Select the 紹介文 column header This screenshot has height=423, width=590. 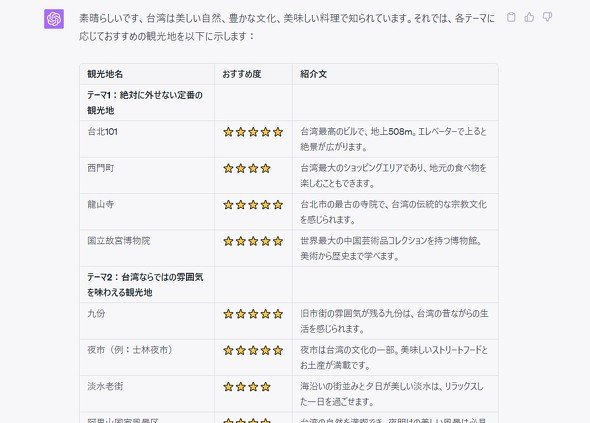point(313,74)
